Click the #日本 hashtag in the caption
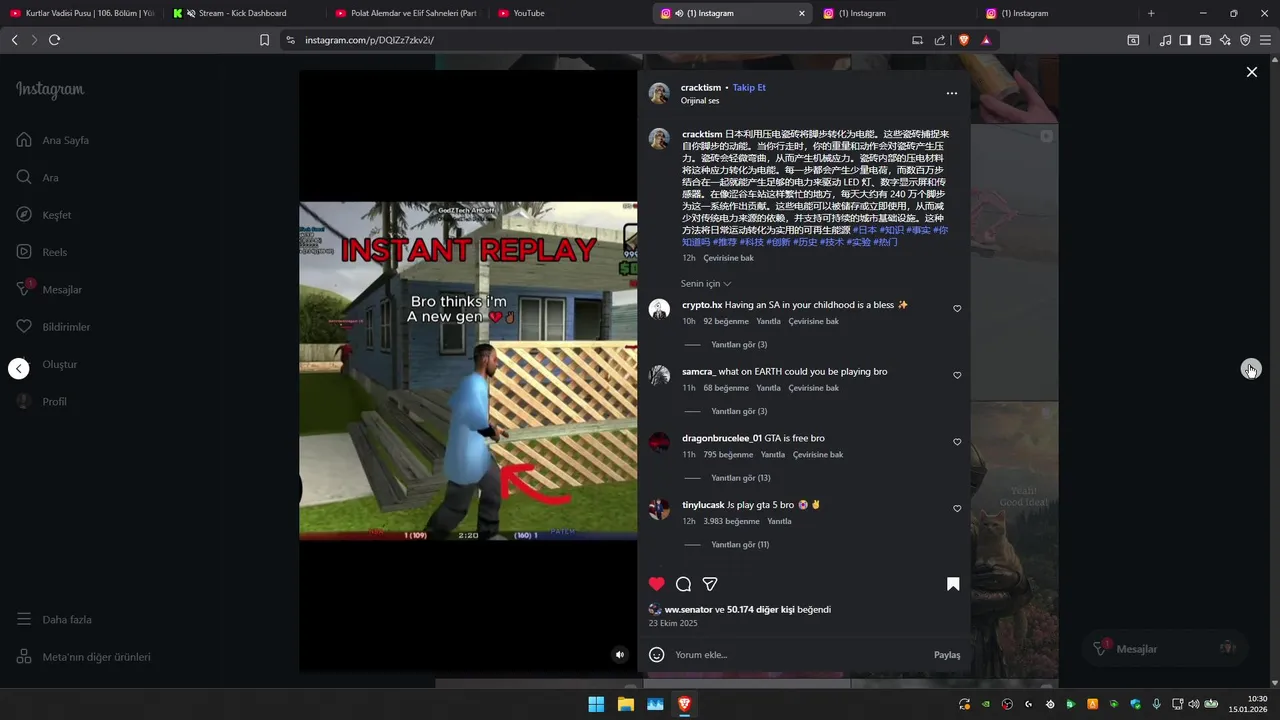Image resolution: width=1280 pixels, height=720 pixels. tap(865, 230)
